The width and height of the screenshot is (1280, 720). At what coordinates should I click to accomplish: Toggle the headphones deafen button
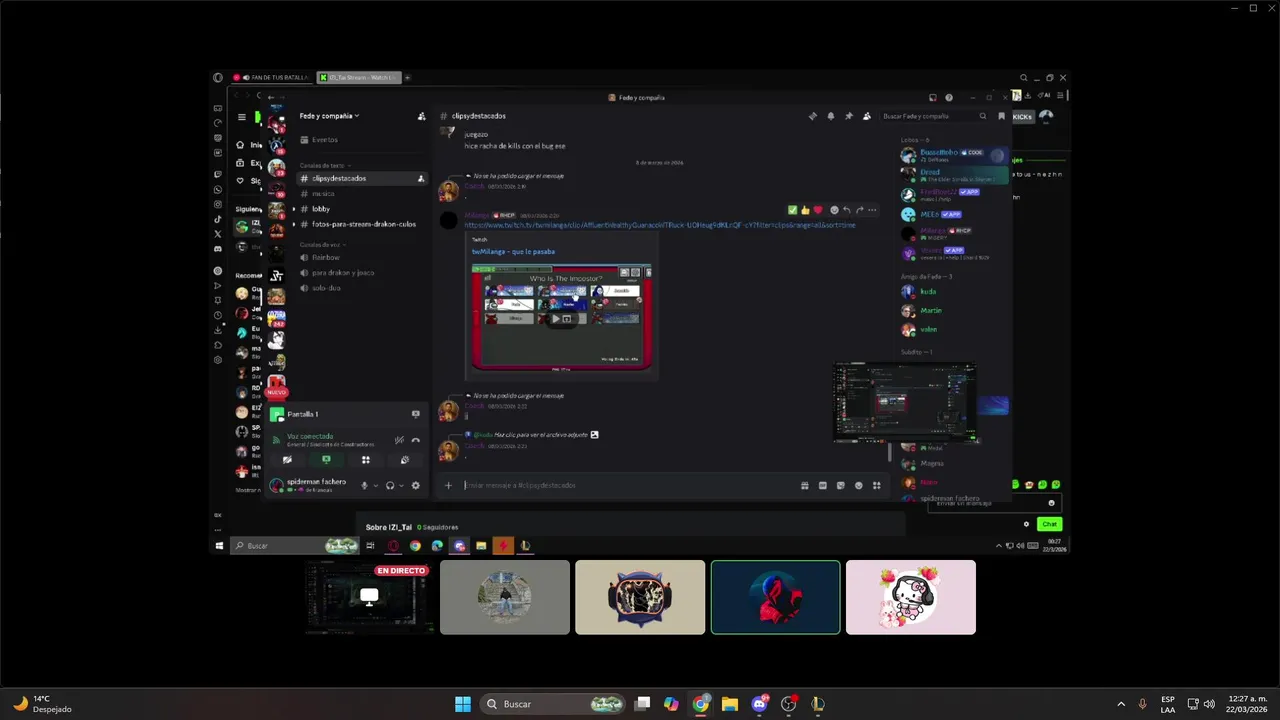[x=390, y=485]
